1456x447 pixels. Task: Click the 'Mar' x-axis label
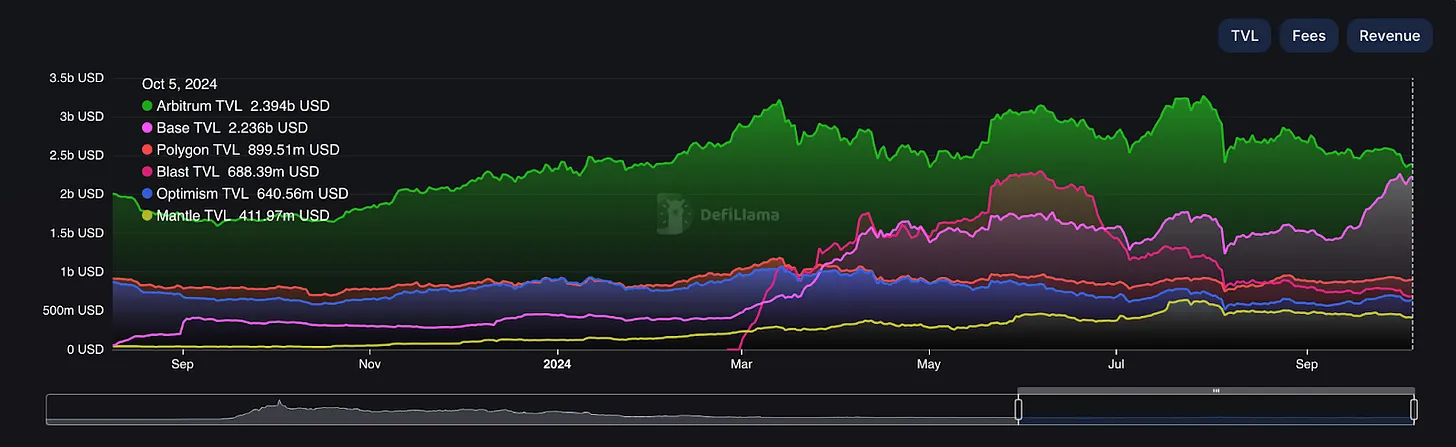[742, 366]
